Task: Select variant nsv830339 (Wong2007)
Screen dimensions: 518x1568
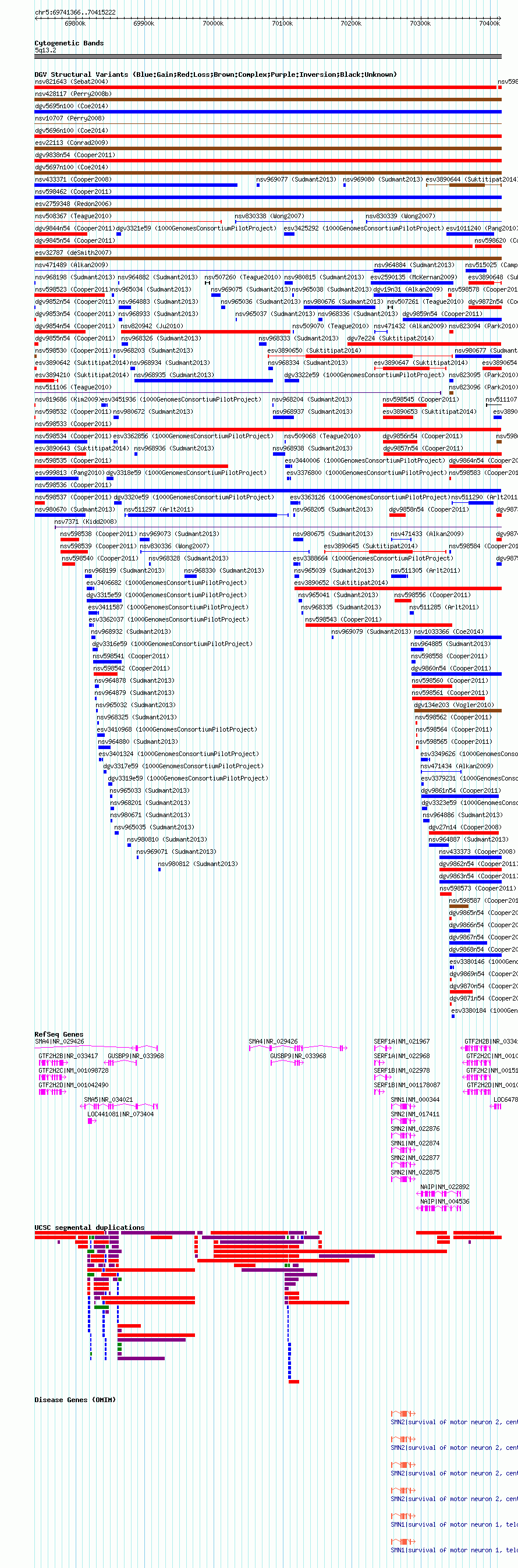Action: click(x=400, y=215)
